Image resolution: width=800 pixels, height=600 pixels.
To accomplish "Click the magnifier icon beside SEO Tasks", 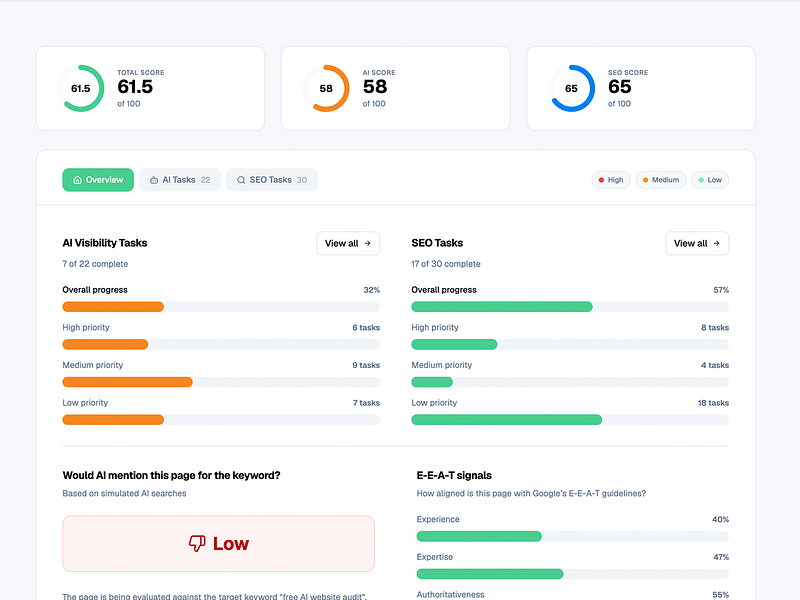I will [x=241, y=180].
